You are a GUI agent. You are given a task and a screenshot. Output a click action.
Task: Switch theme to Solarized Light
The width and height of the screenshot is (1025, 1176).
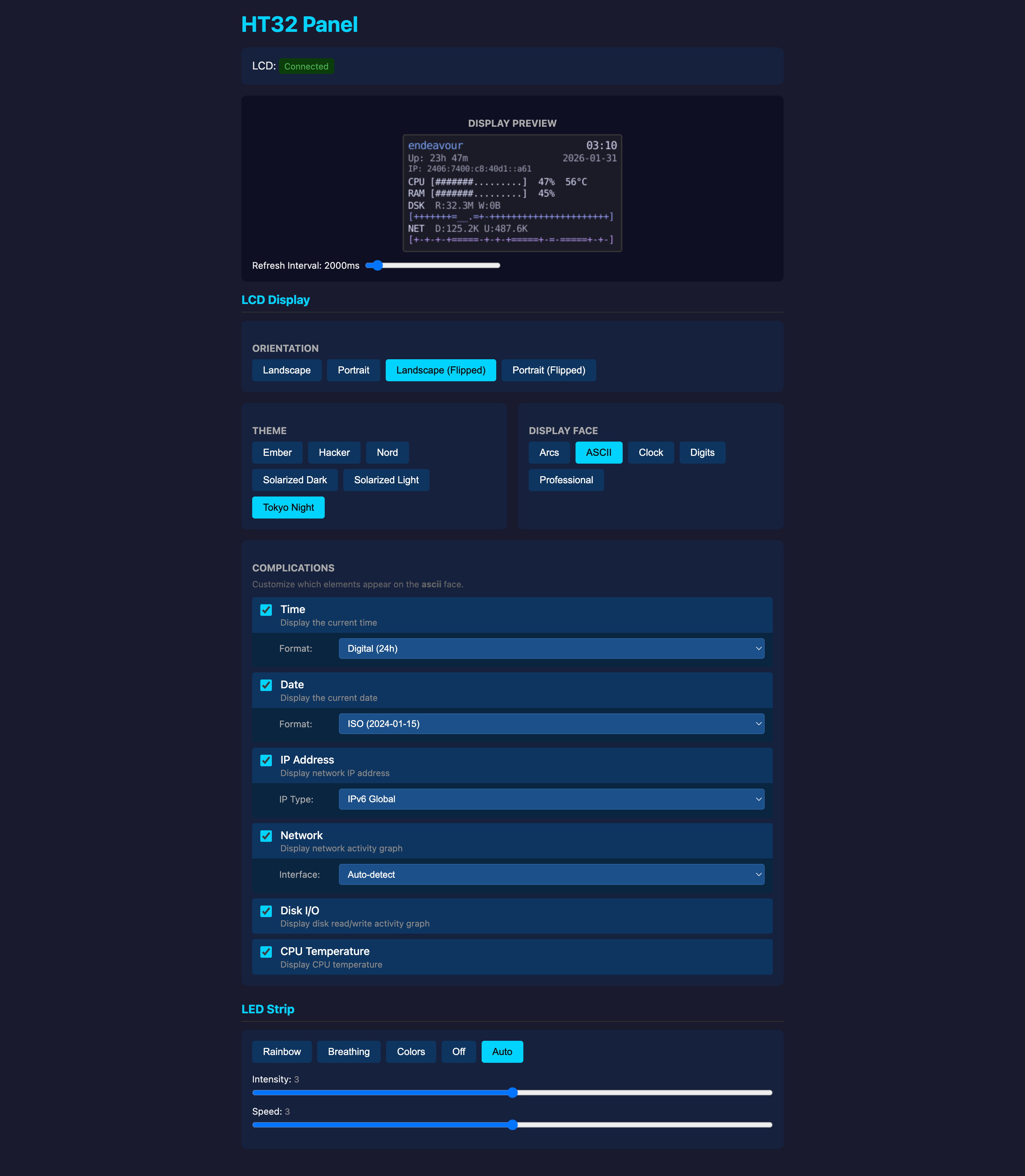point(386,480)
